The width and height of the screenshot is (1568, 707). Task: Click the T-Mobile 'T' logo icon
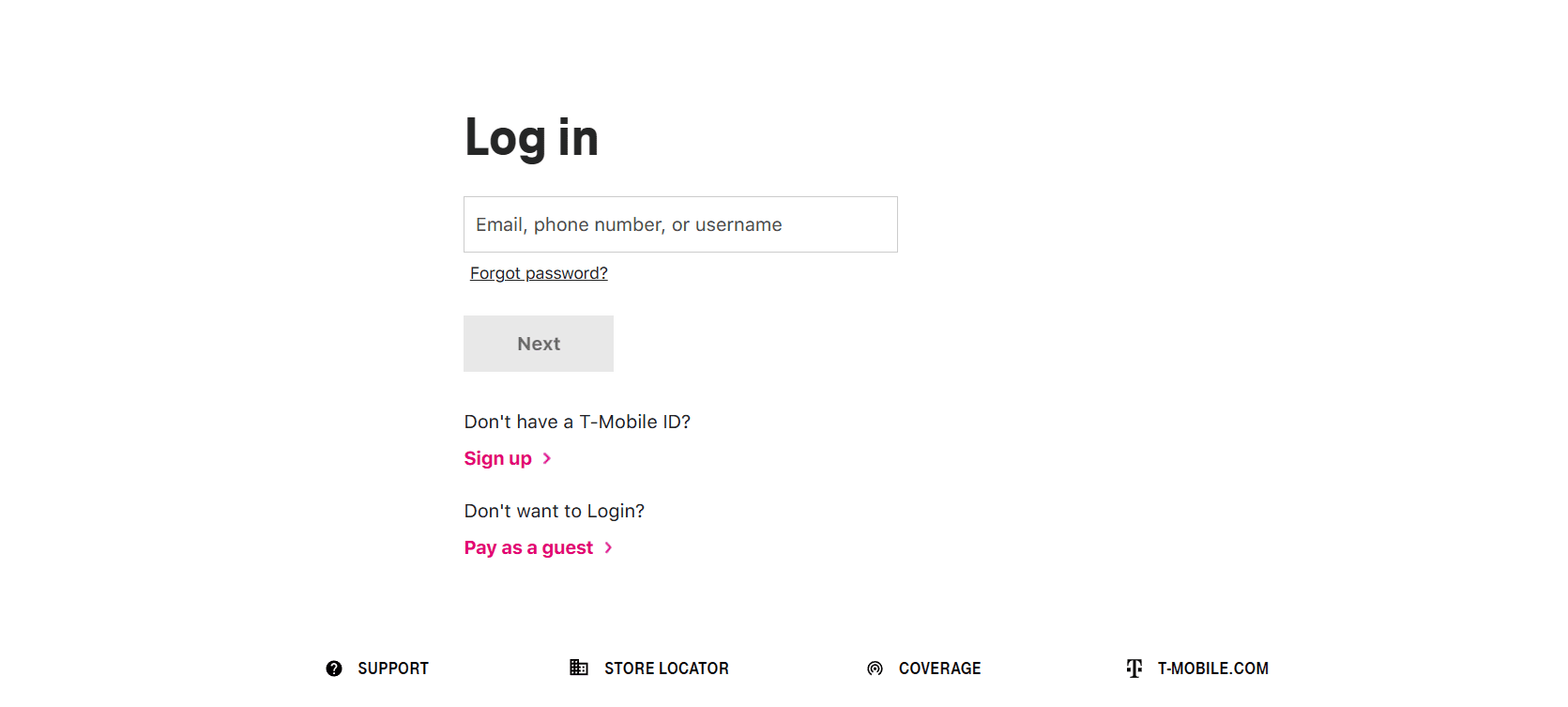point(1133,668)
